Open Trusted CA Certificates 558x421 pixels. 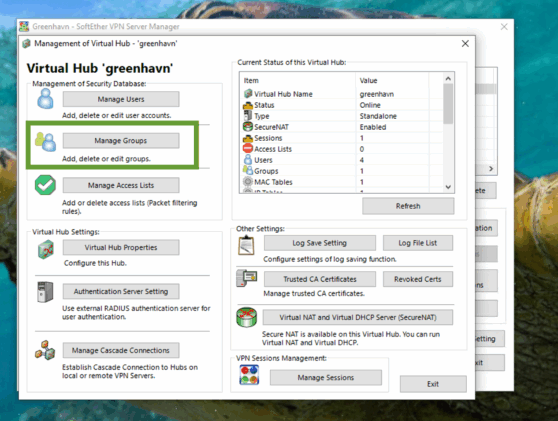(320, 279)
